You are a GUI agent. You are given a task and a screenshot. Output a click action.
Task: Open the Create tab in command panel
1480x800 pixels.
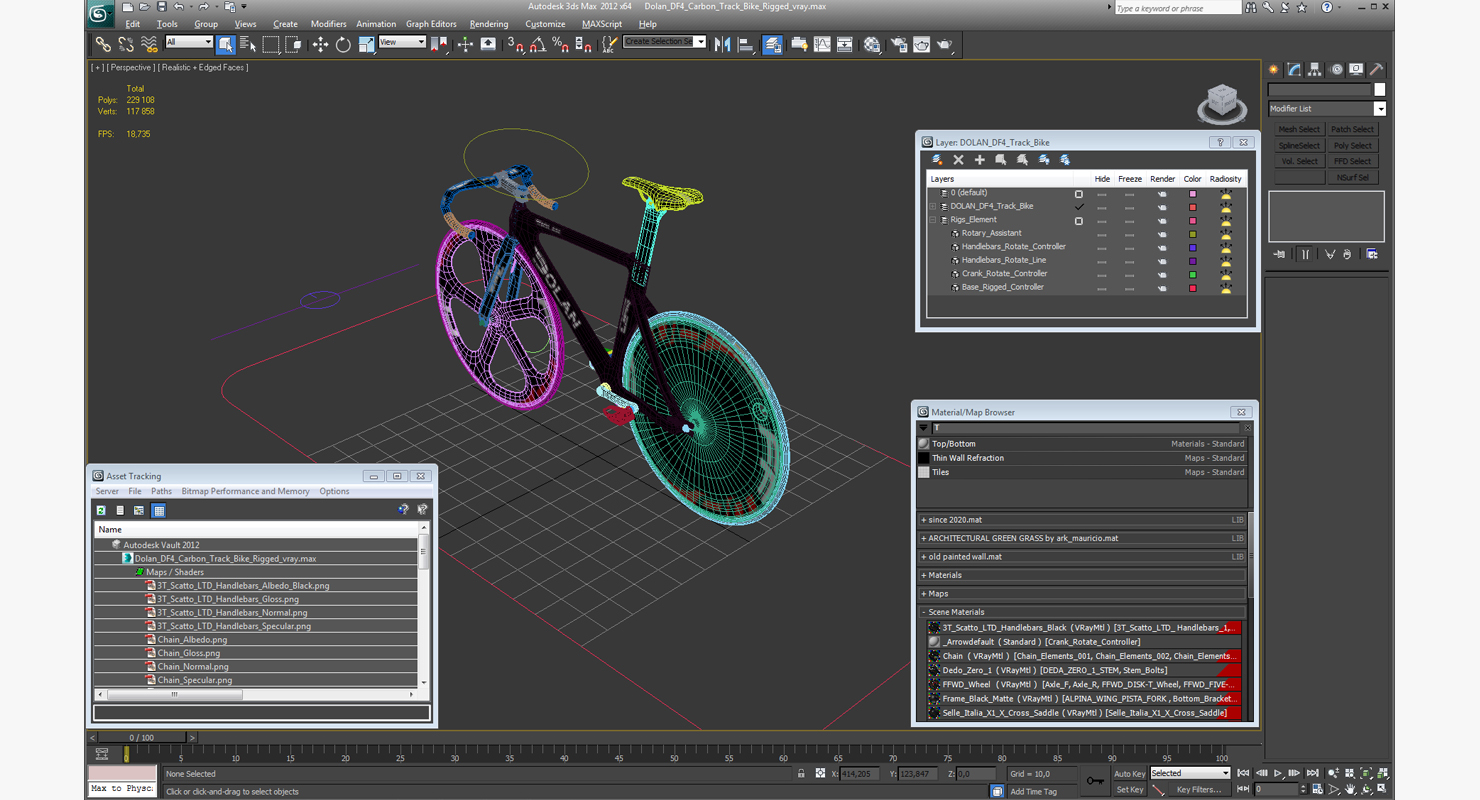click(x=1273, y=70)
